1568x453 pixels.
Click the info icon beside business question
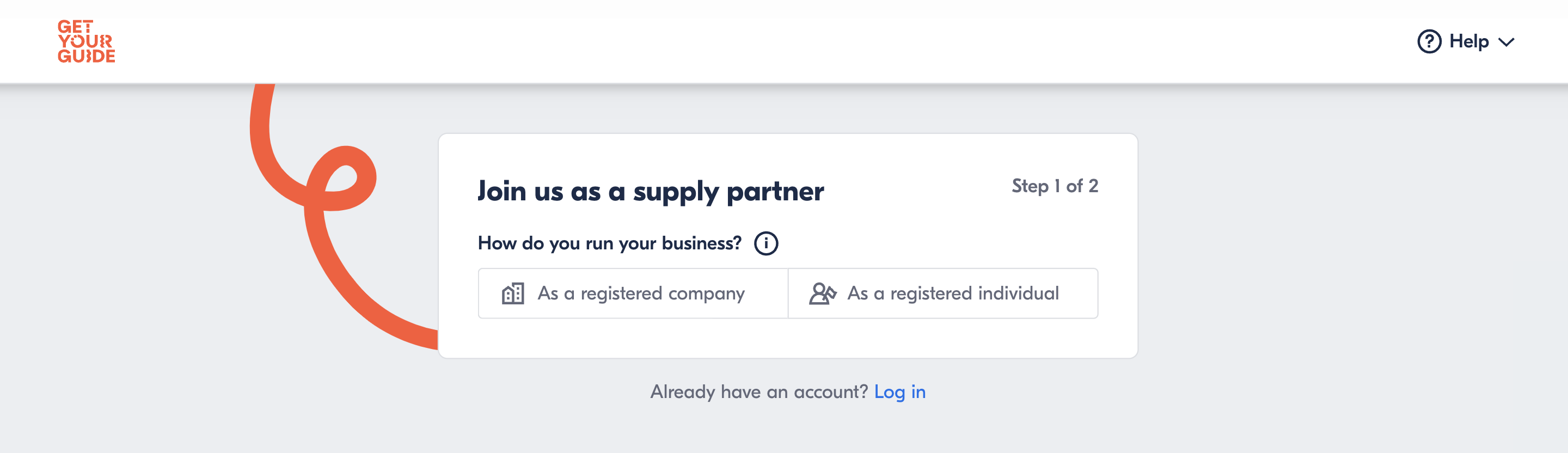(x=765, y=243)
